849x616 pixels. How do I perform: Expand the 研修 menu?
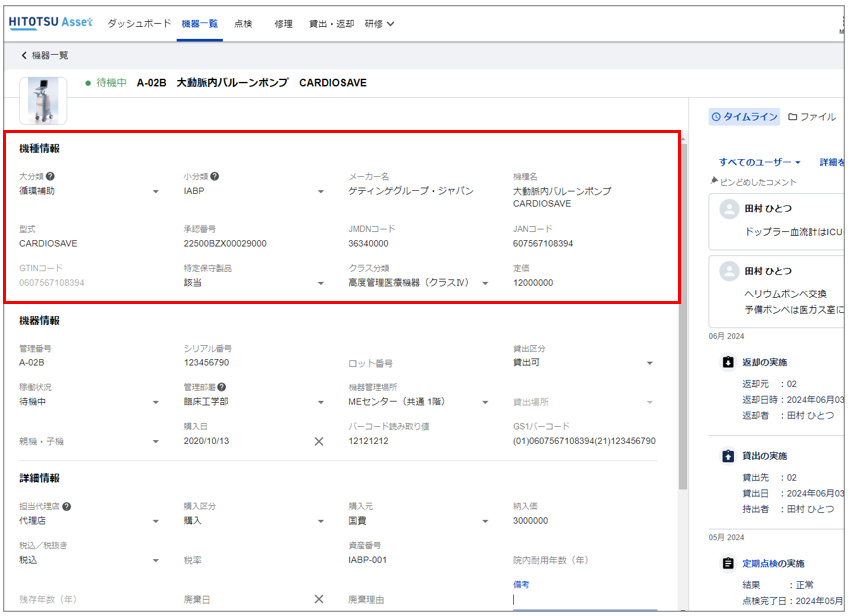pos(379,23)
